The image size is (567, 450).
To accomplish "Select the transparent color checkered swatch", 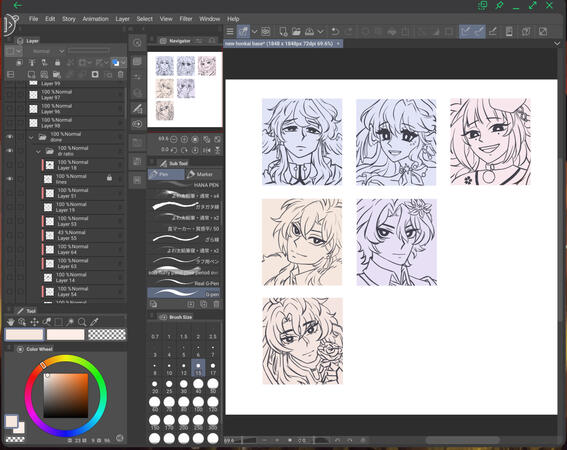I will point(107,334).
